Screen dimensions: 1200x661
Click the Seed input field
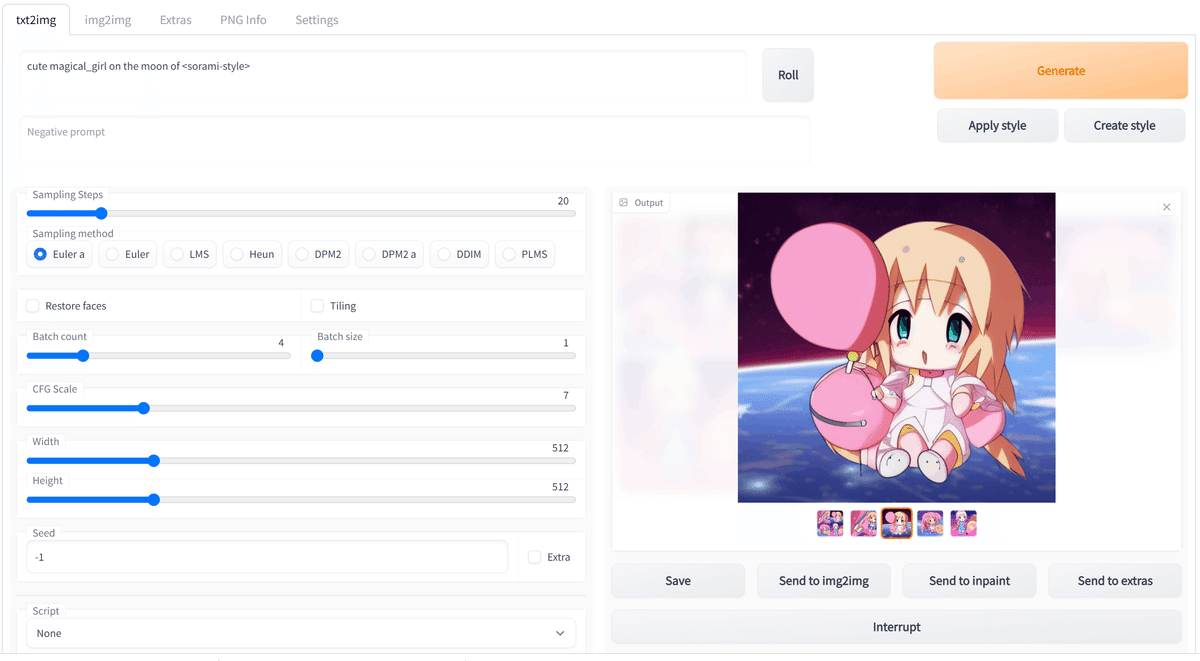pyautogui.click(x=267, y=557)
